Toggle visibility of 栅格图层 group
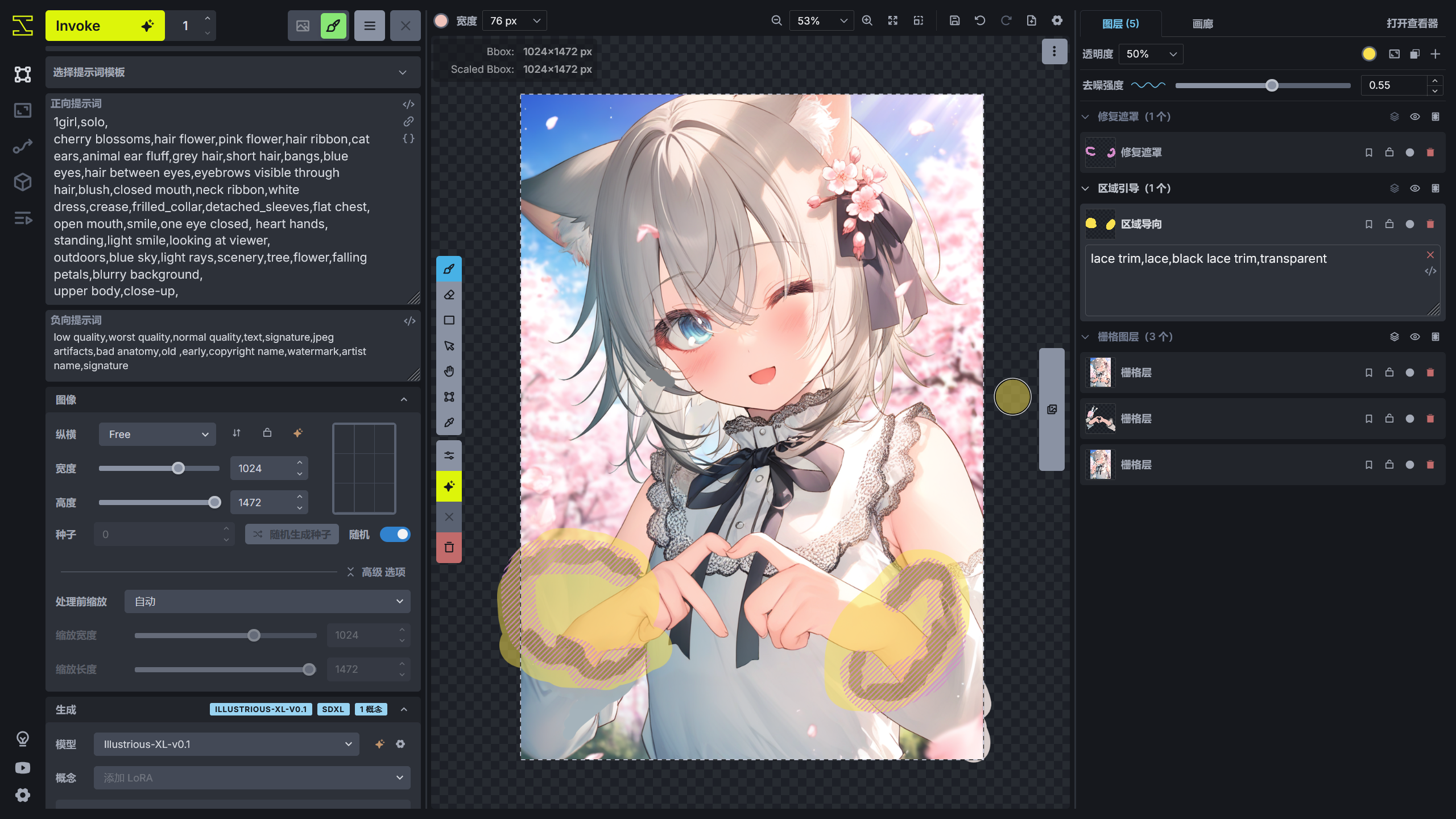This screenshot has height=819, width=1456. coord(1414,337)
